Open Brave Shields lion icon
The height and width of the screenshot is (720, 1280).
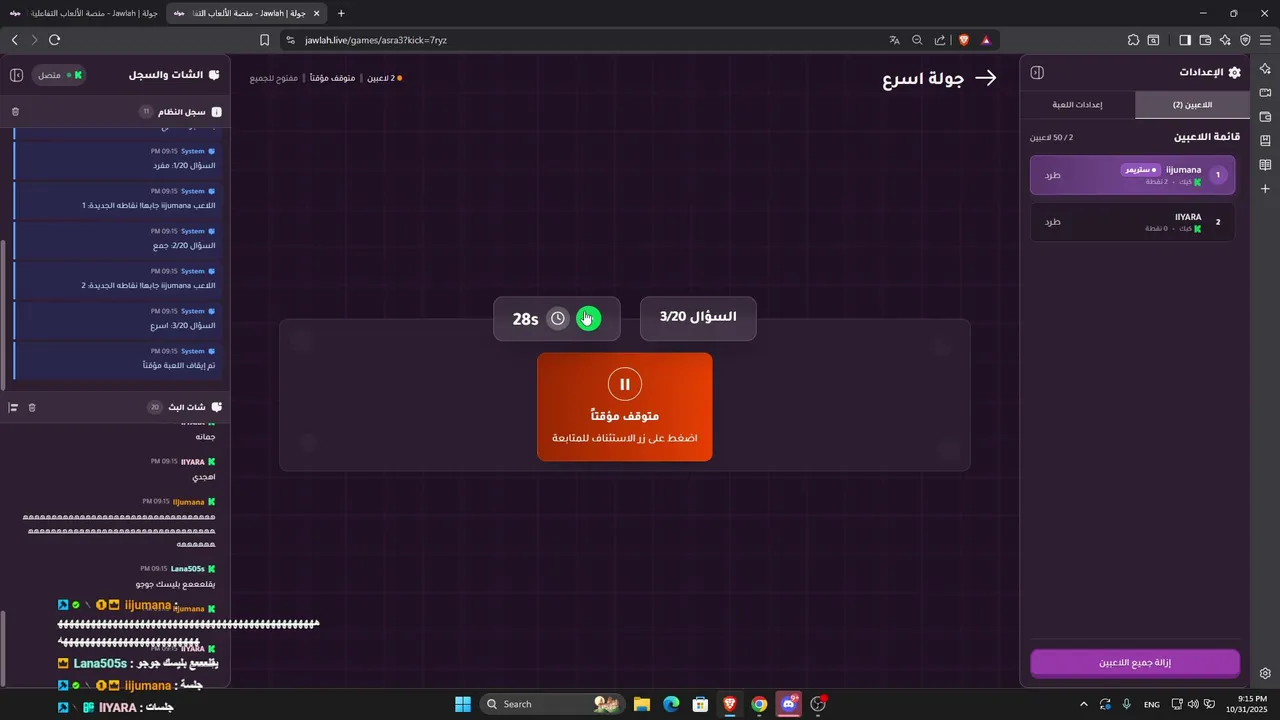point(964,40)
